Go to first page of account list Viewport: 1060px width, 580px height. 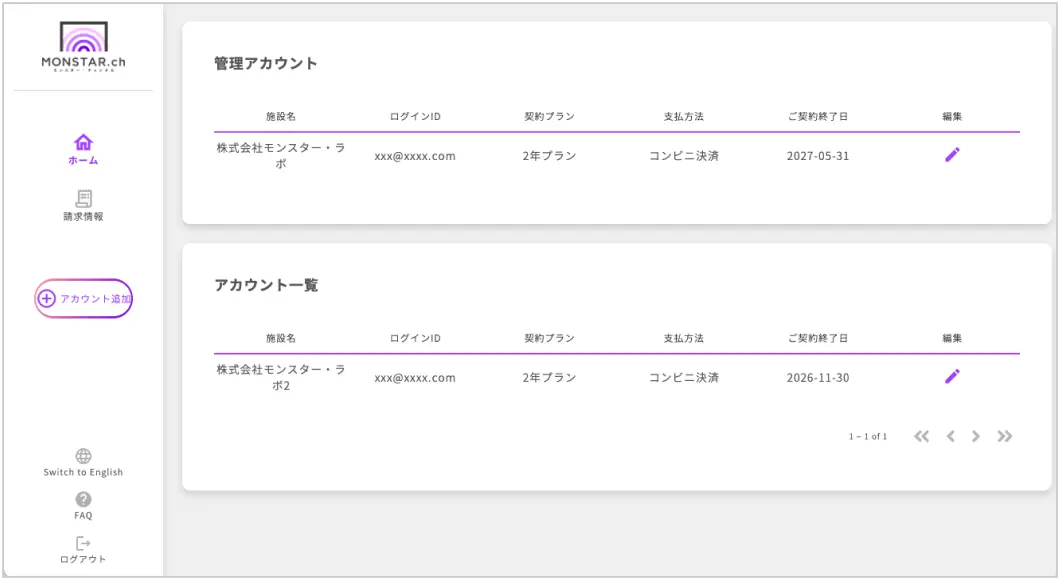point(921,436)
